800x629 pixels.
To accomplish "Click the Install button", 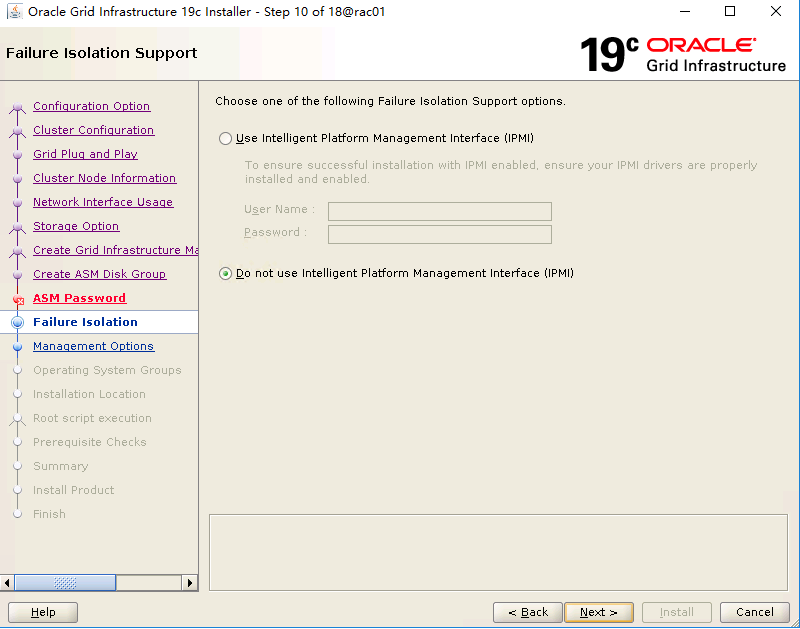I will click(x=677, y=612).
